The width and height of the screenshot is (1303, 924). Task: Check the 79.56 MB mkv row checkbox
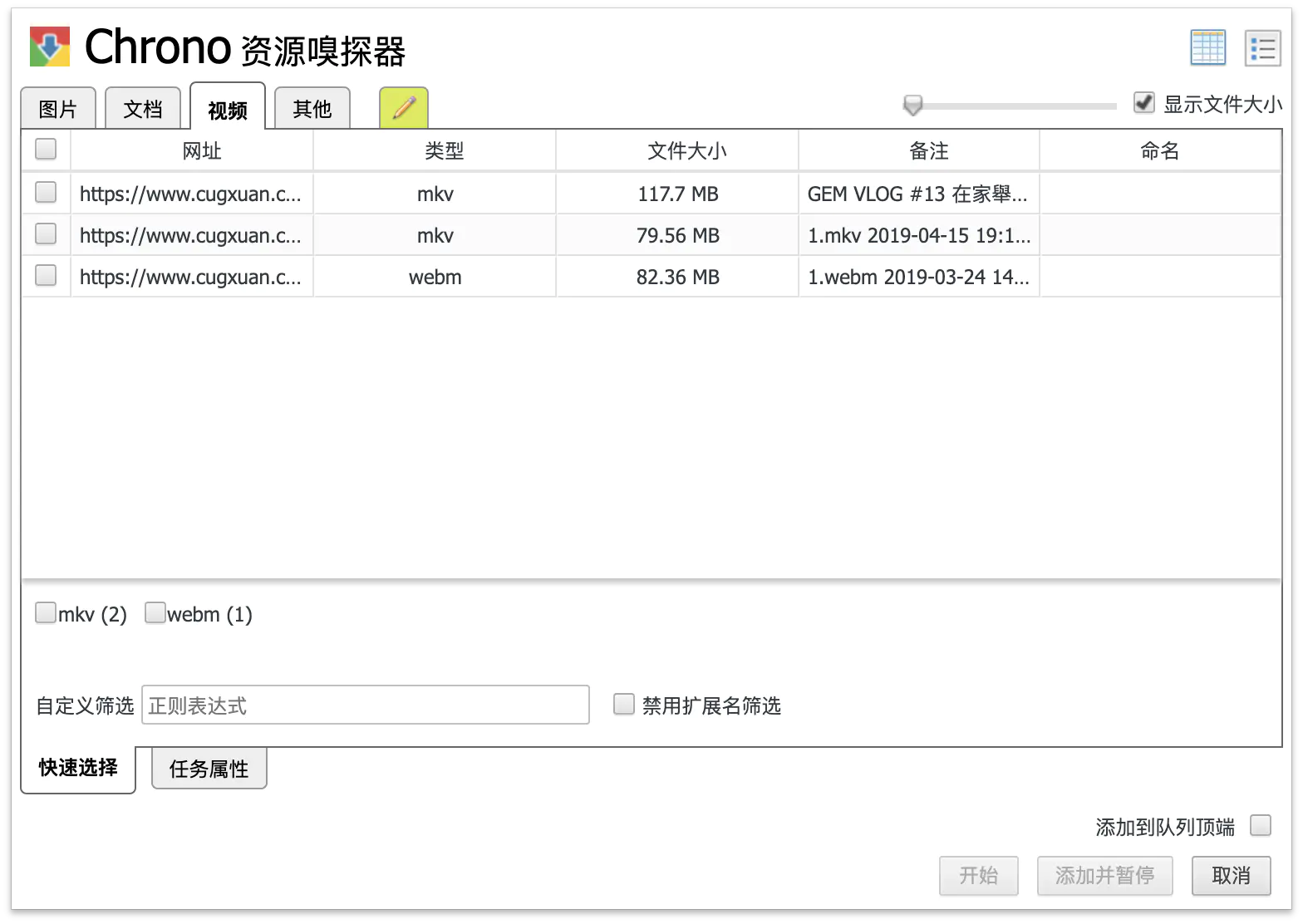click(46, 234)
